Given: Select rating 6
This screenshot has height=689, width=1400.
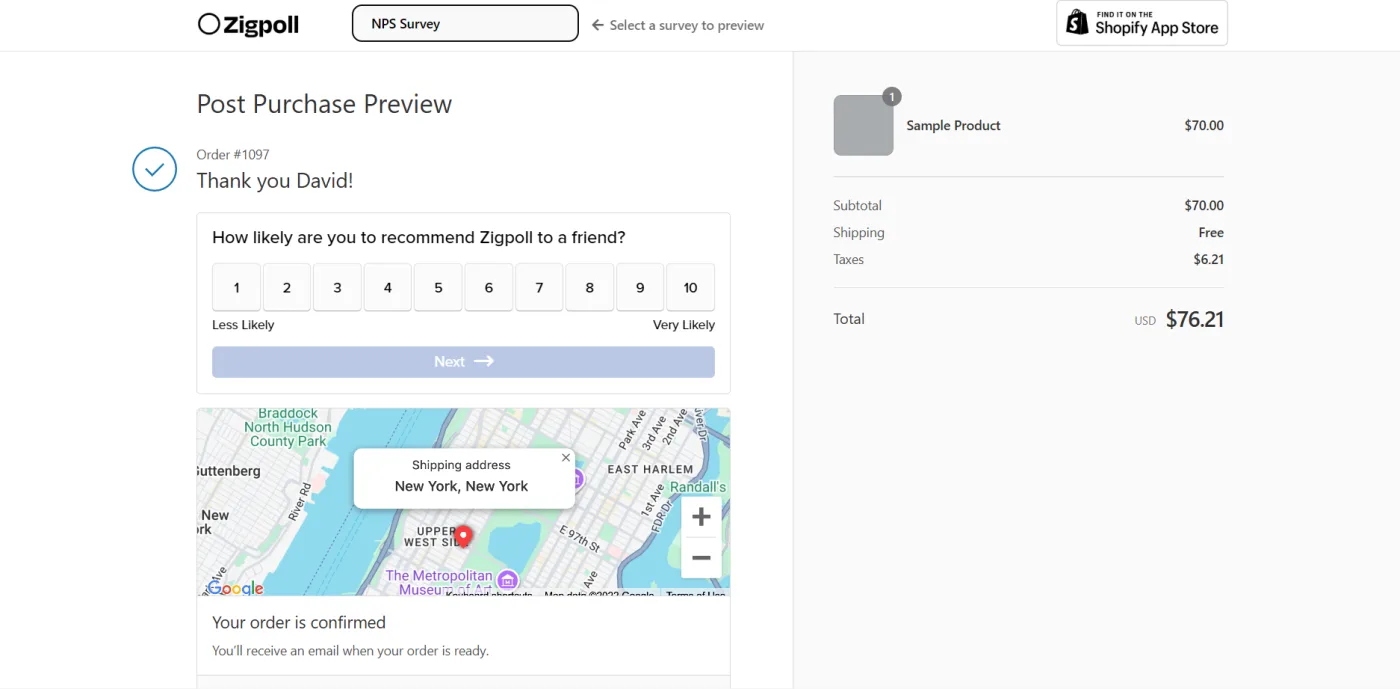Looking at the screenshot, I should click(x=489, y=288).
